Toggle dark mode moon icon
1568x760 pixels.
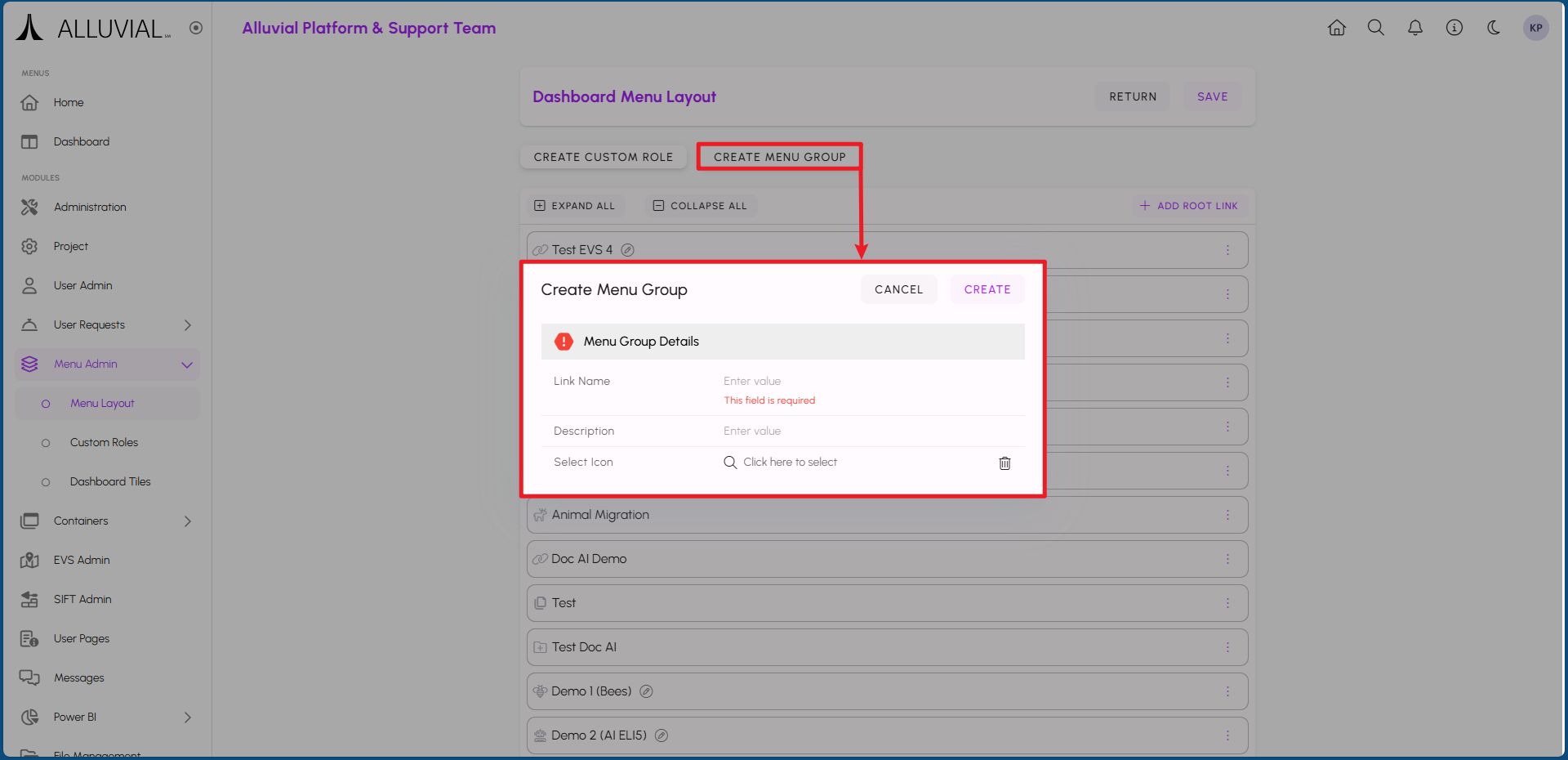point(1494,28)
